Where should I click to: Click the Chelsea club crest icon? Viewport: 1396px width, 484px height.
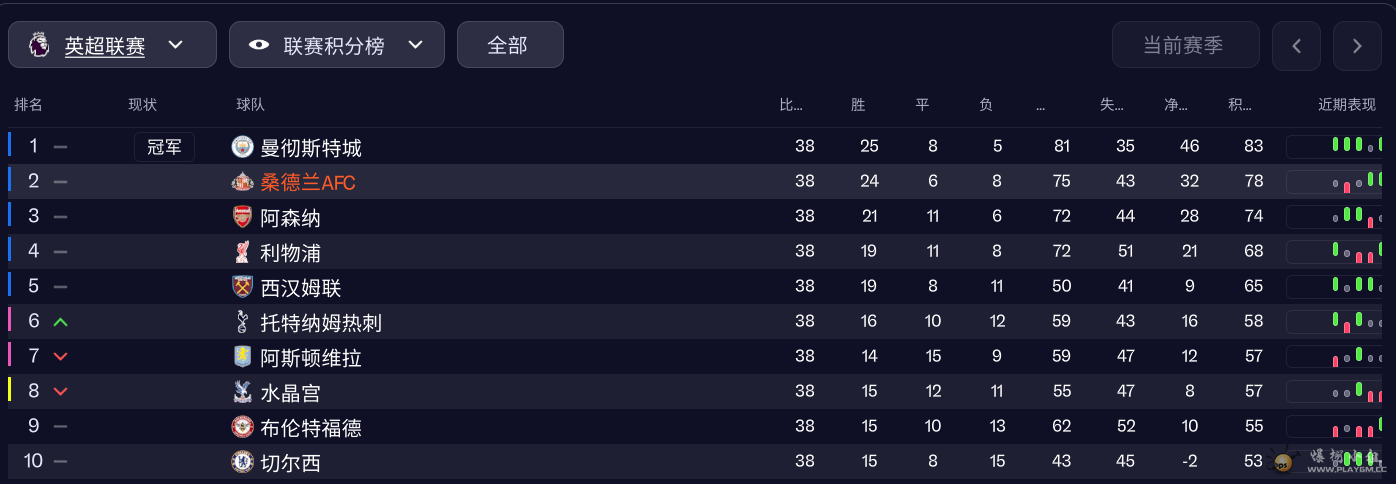click(x=242, y=462)
